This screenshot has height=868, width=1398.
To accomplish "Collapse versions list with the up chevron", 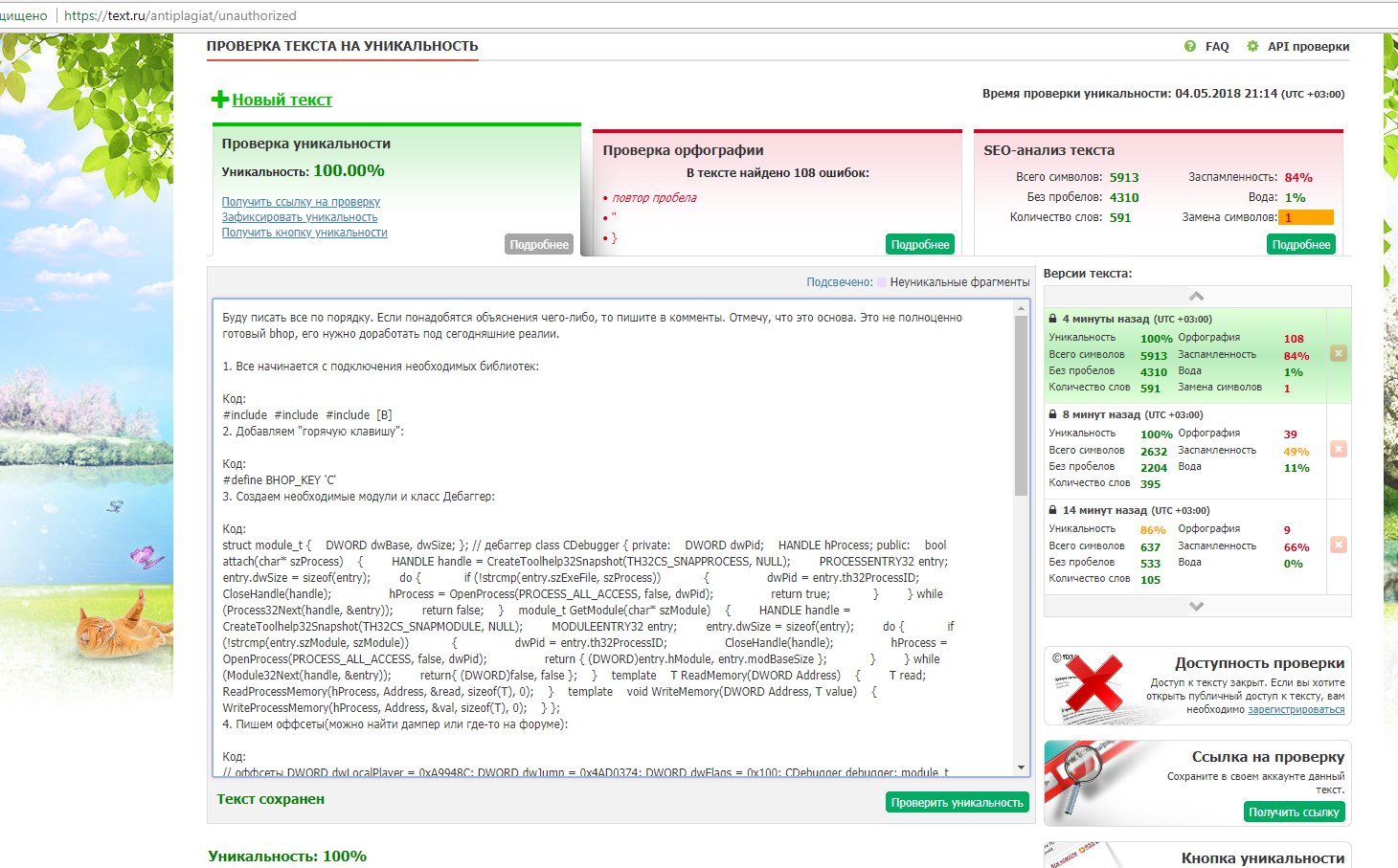I will click(x=1196, y=297).
